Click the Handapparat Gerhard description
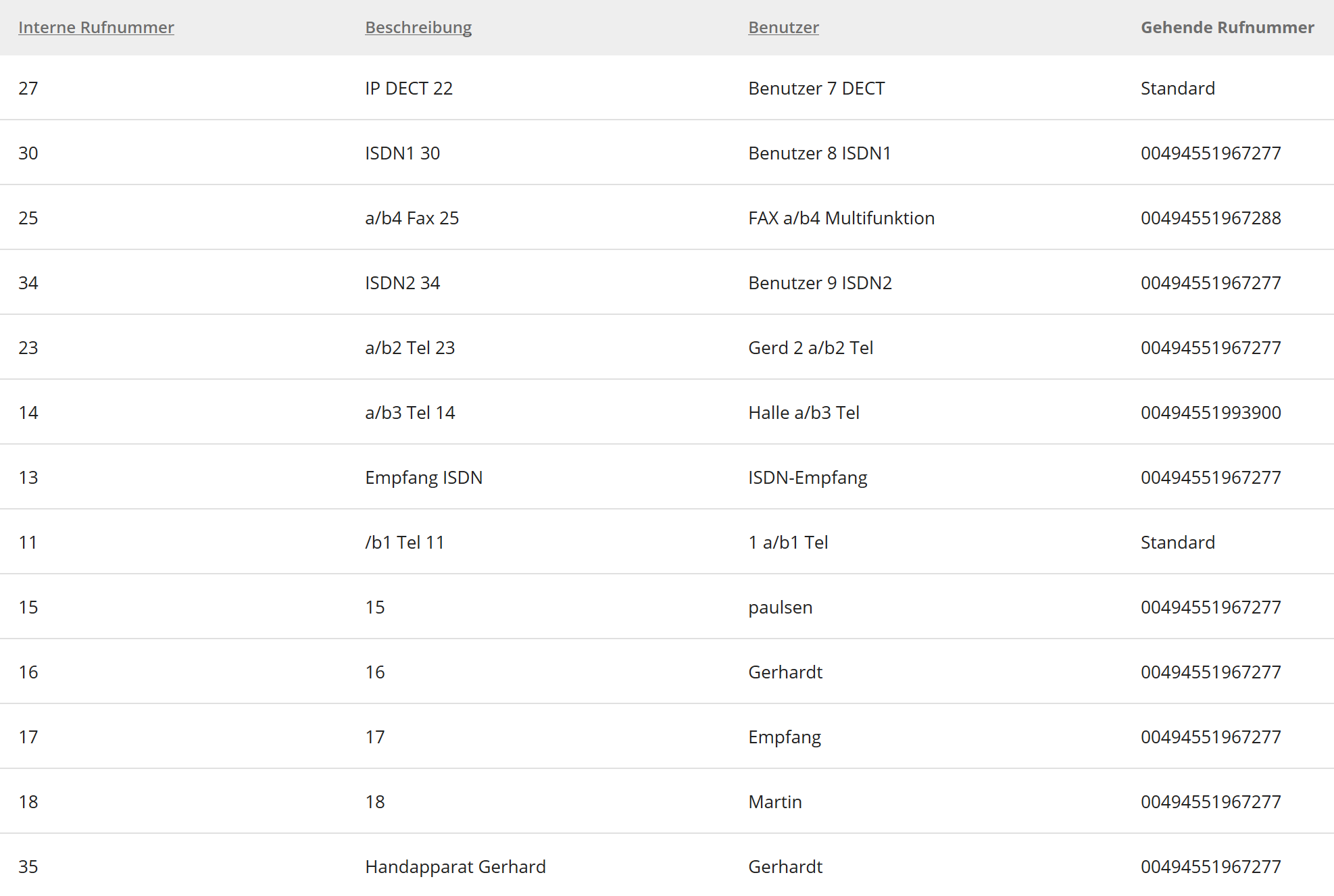This screenshot has height=896, width=1334. pos(455,867)
